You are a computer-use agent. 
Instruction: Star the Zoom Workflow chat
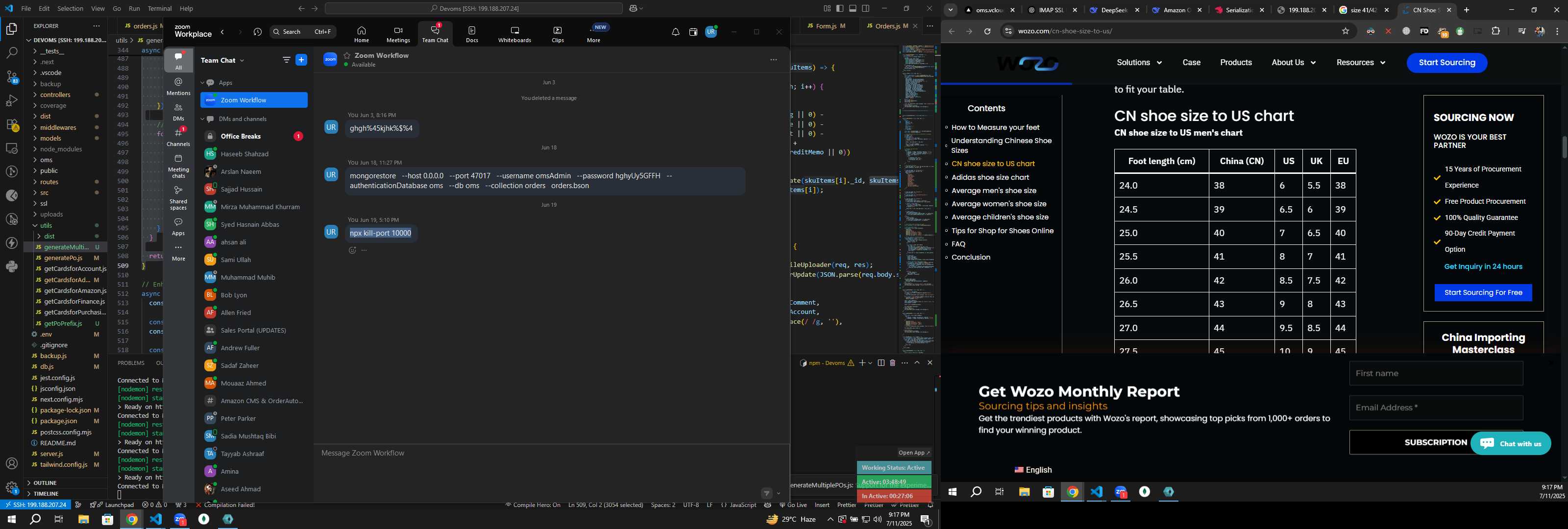pos(347,55)
